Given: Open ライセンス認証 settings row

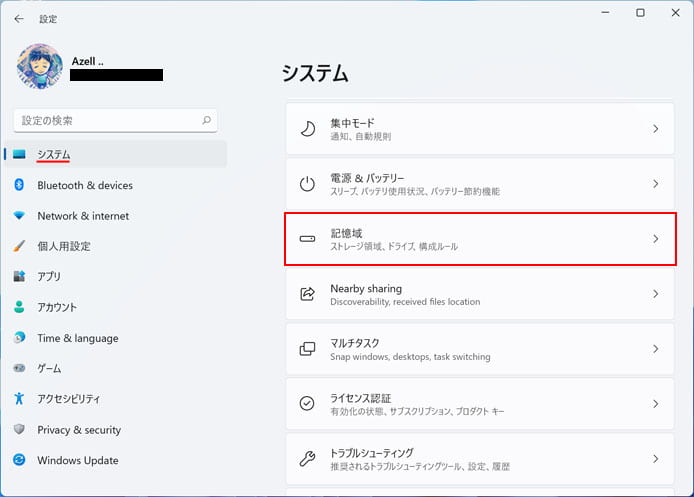Looking at the screenshot, I should (480, 404).
